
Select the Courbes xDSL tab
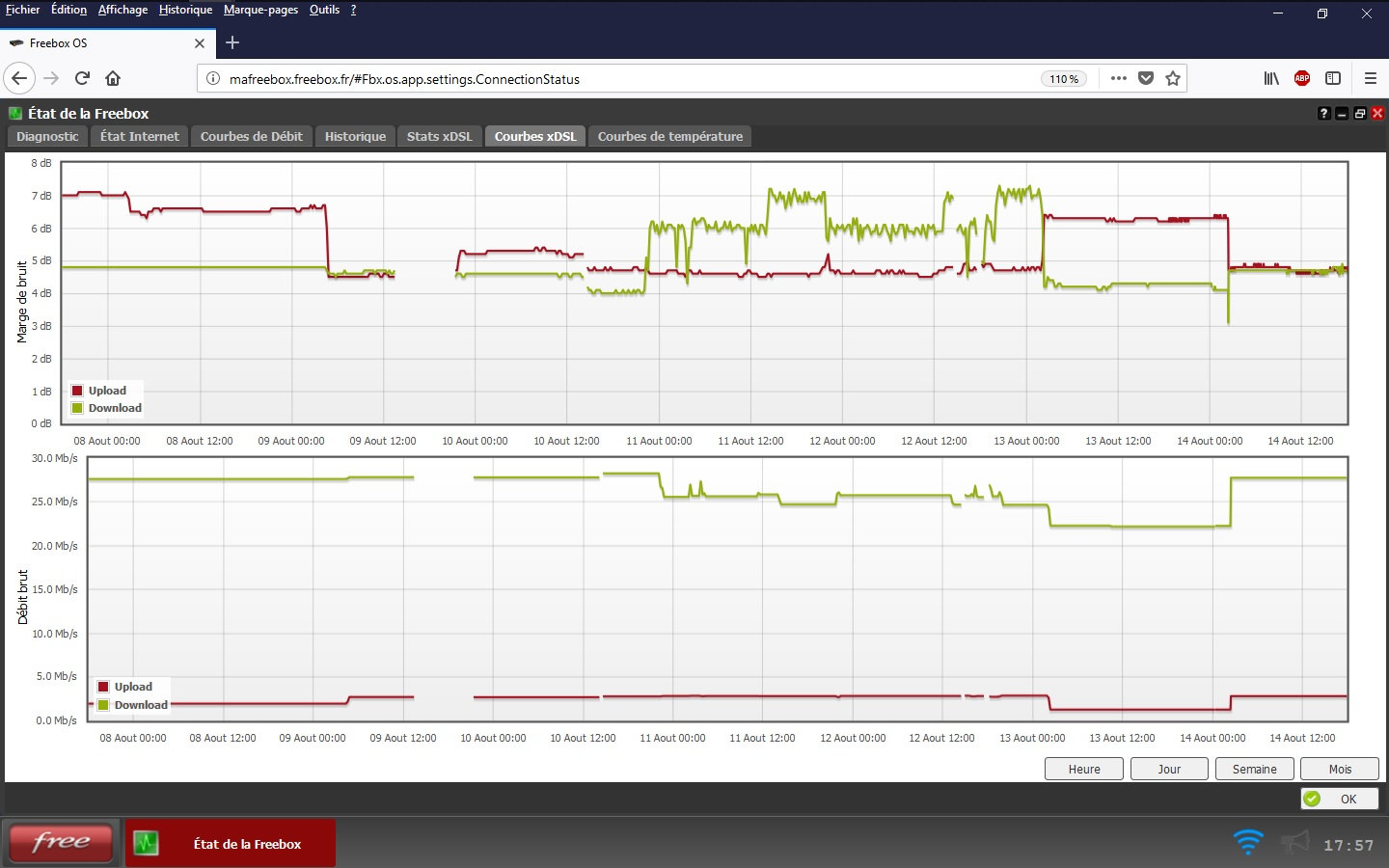click(535, 137)
